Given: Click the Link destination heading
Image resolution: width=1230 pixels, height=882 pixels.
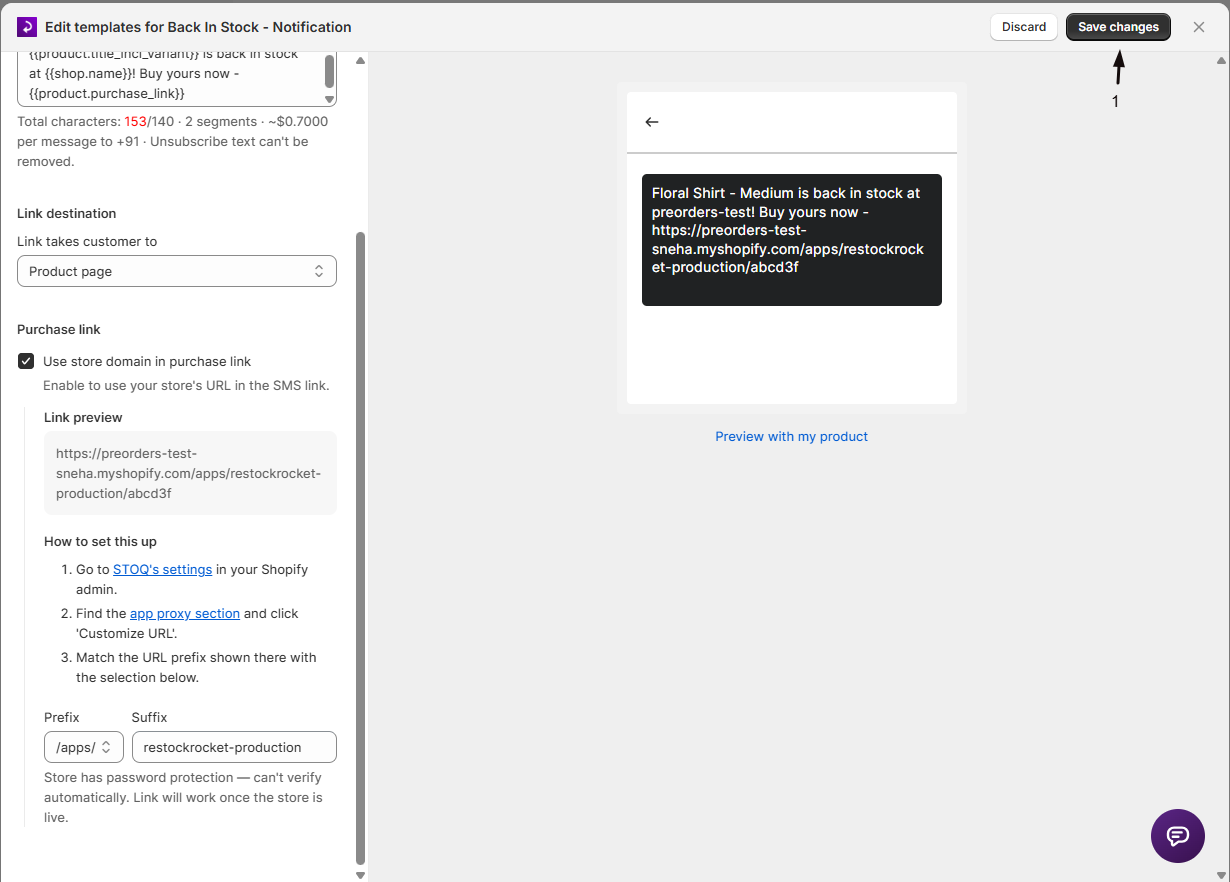Looking at the screenshot, I should click(67, 213).
